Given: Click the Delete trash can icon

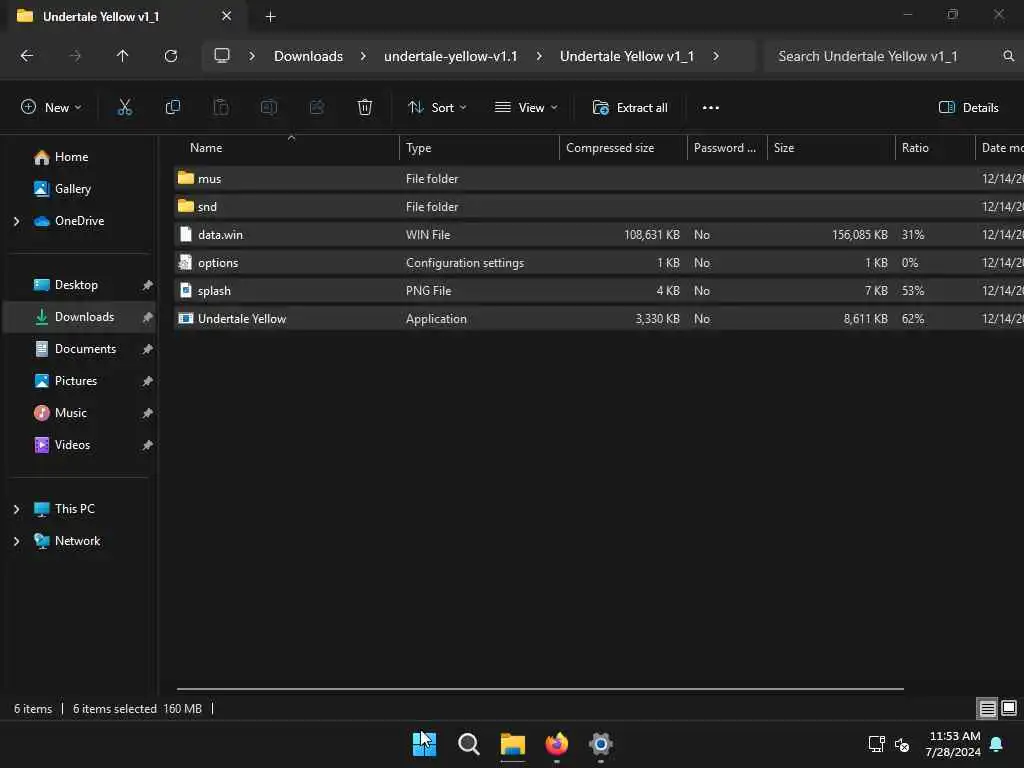Looking at the screenshot, I should pos(365,108).
